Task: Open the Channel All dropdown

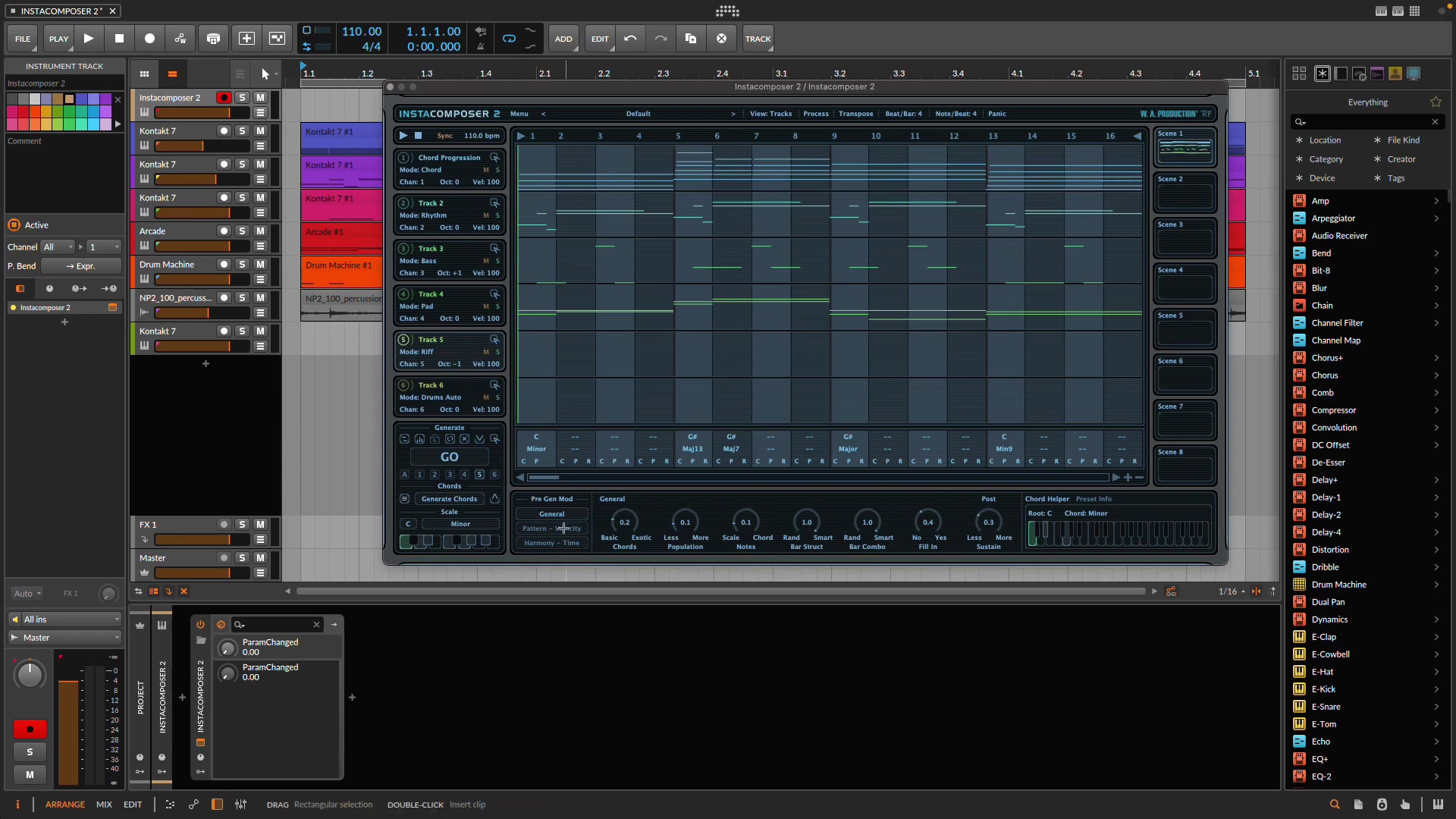Action: tap(58, 247)
